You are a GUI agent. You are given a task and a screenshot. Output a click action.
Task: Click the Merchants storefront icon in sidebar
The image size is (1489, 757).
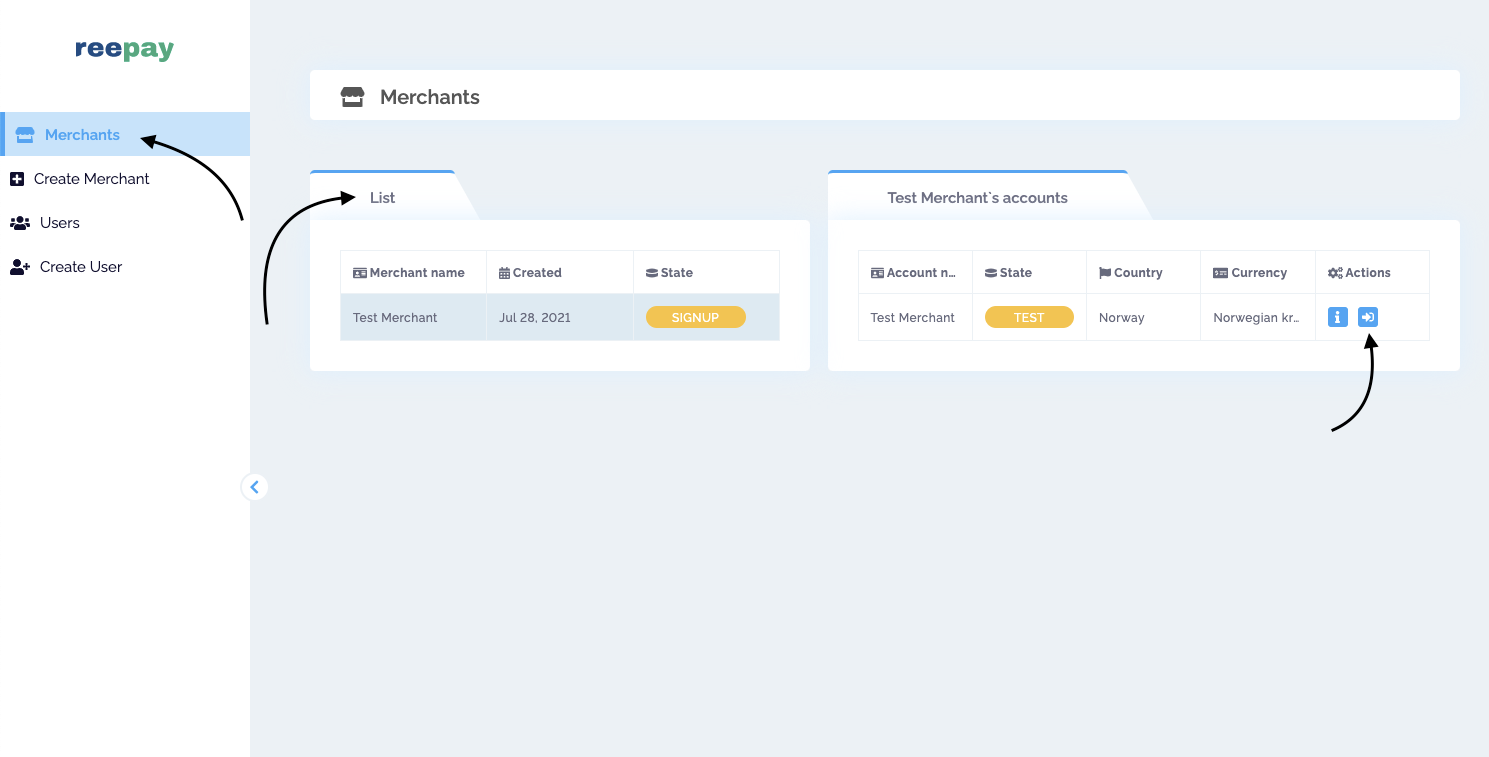tap(25, 135)
